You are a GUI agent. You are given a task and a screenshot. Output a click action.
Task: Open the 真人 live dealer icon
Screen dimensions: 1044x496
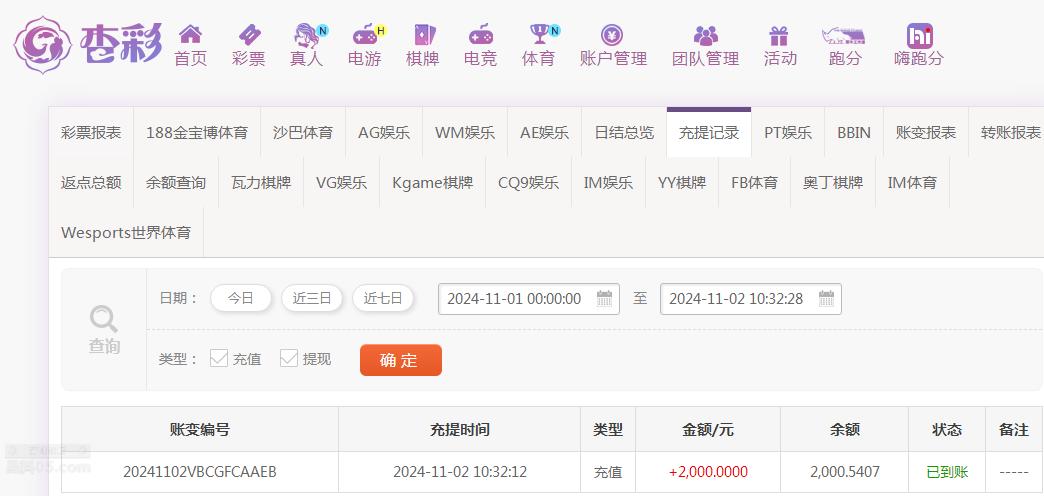tap(307, 35)
